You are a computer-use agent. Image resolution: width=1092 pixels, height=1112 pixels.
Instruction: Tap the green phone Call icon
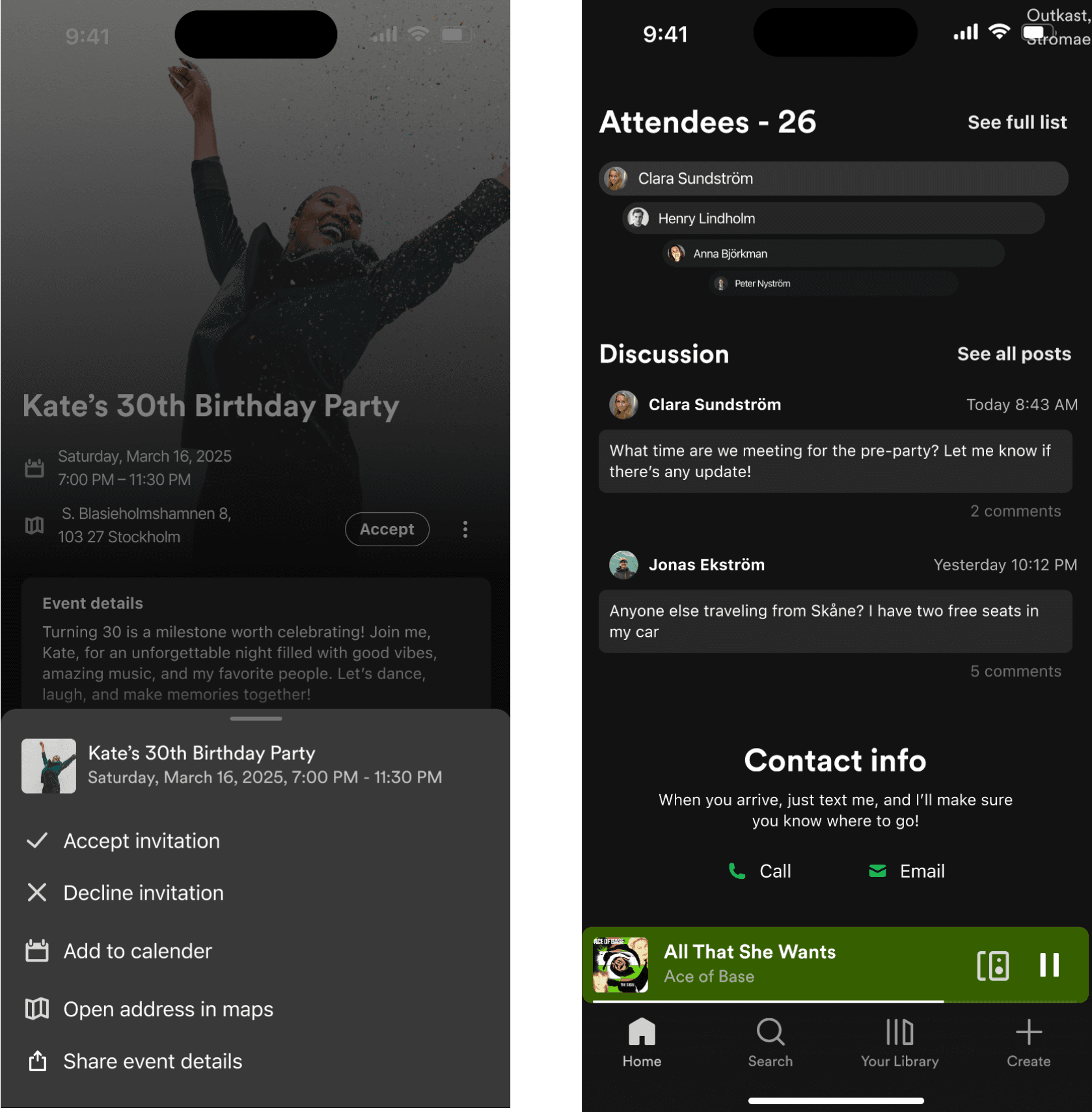point(737,871)
